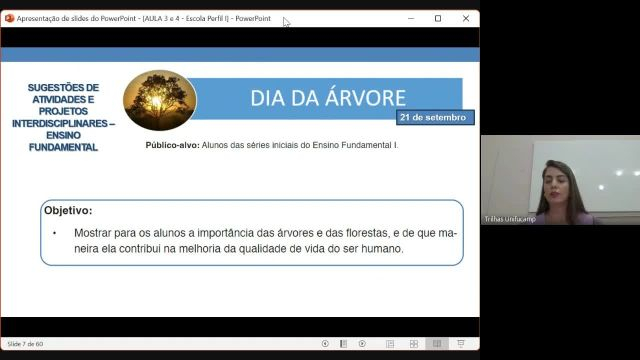This screenshot has width=640, height=360.
Task: Open Slide Sorter grid view icon
Action: pyautogui.click(x=413, y=344)
